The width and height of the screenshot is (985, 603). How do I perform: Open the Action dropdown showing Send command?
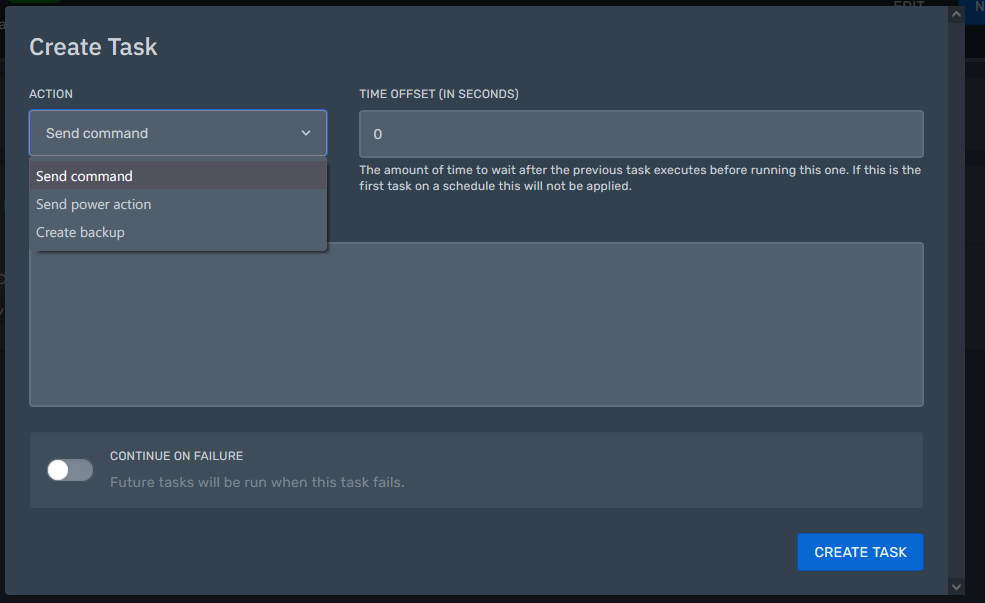(x=178, y=133)
